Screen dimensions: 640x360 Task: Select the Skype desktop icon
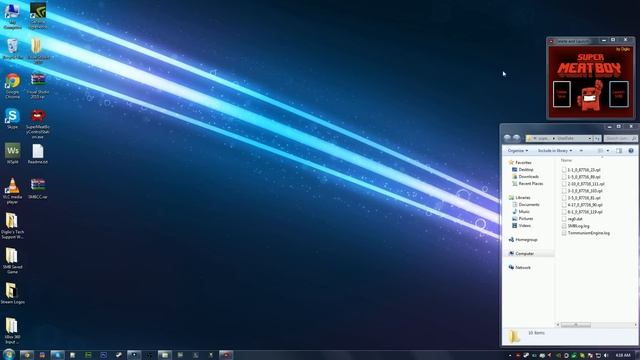click(x=12, y=119)
